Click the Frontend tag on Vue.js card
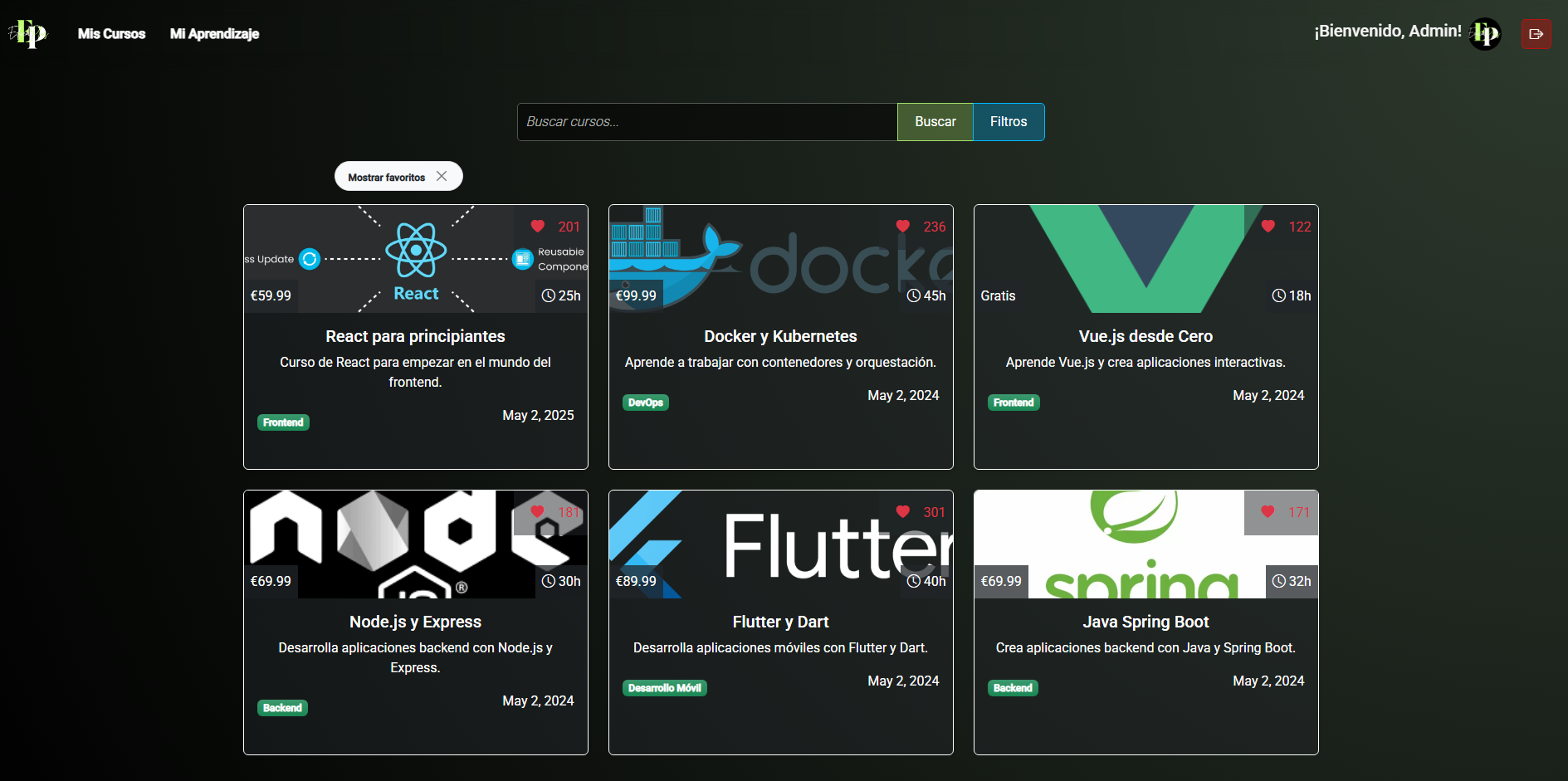This screenshot has width=1568, height=781. [1014, 403]
